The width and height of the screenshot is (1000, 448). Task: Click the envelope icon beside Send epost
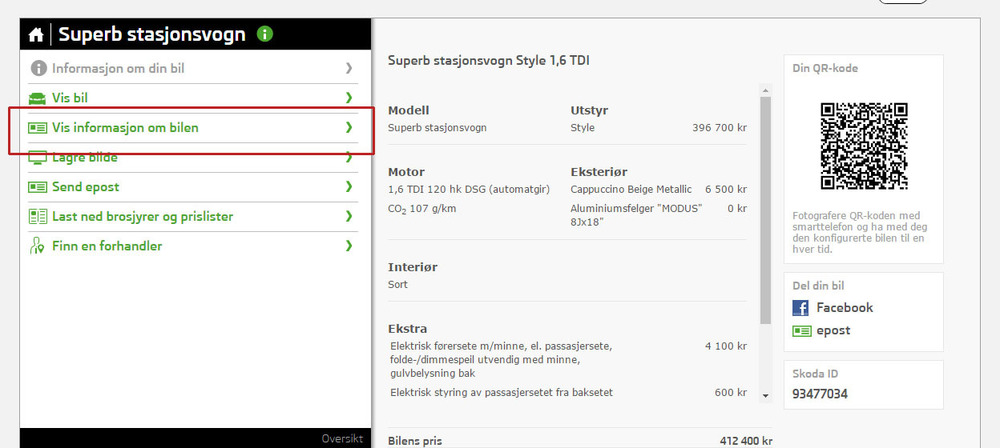point(38,187)
